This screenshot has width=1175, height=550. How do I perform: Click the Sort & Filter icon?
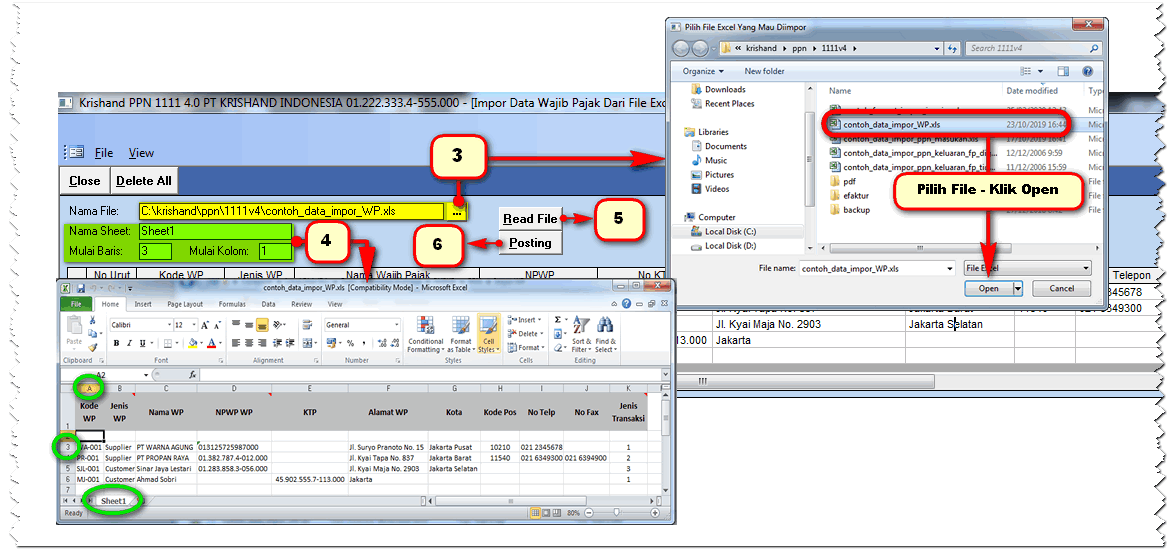pos(581,333)
